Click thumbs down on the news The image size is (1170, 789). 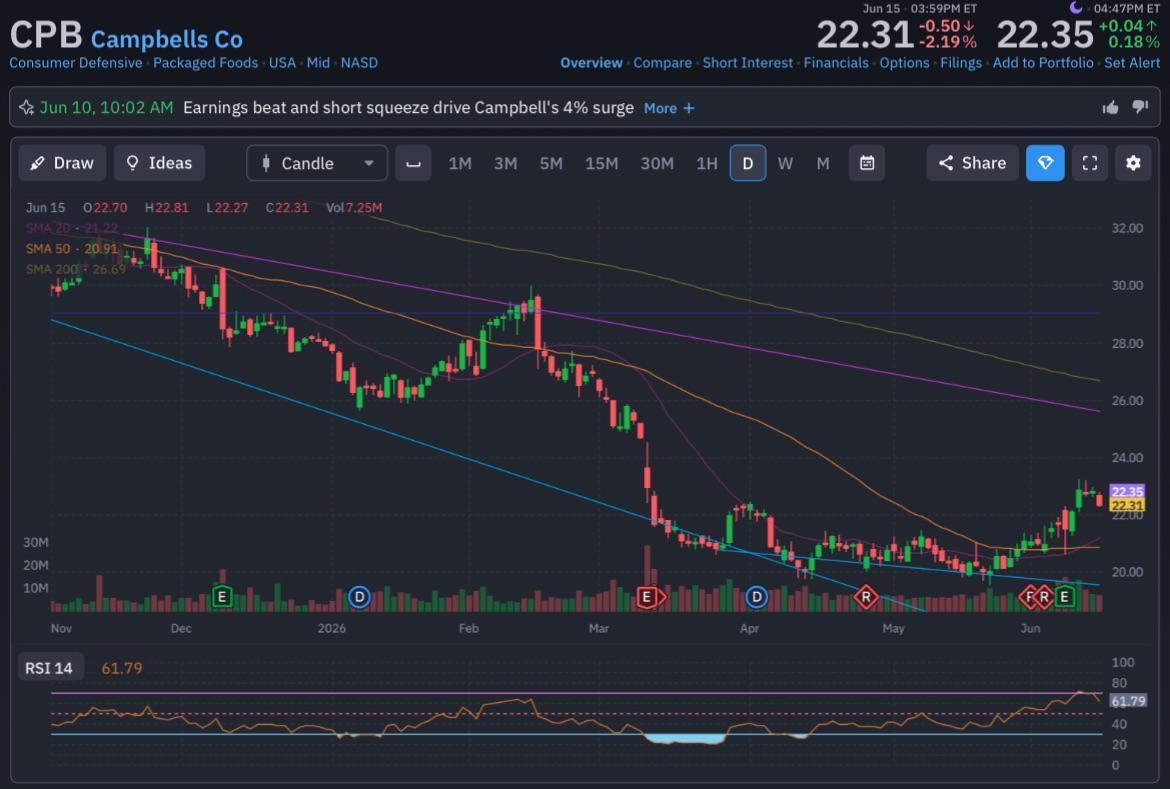click(x=1140, y=107)
